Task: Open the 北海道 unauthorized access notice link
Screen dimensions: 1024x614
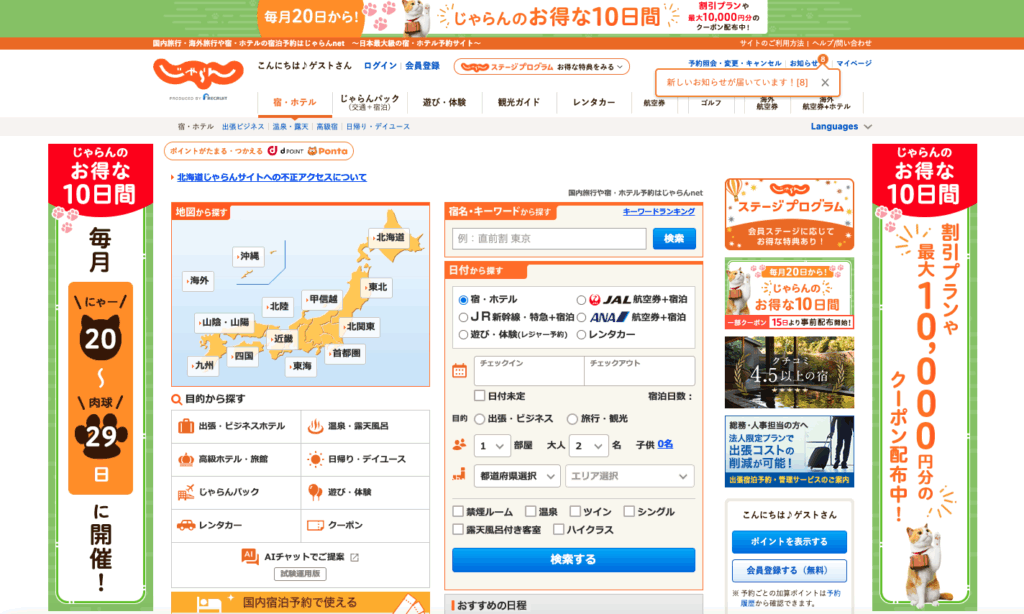Action: 272,177
